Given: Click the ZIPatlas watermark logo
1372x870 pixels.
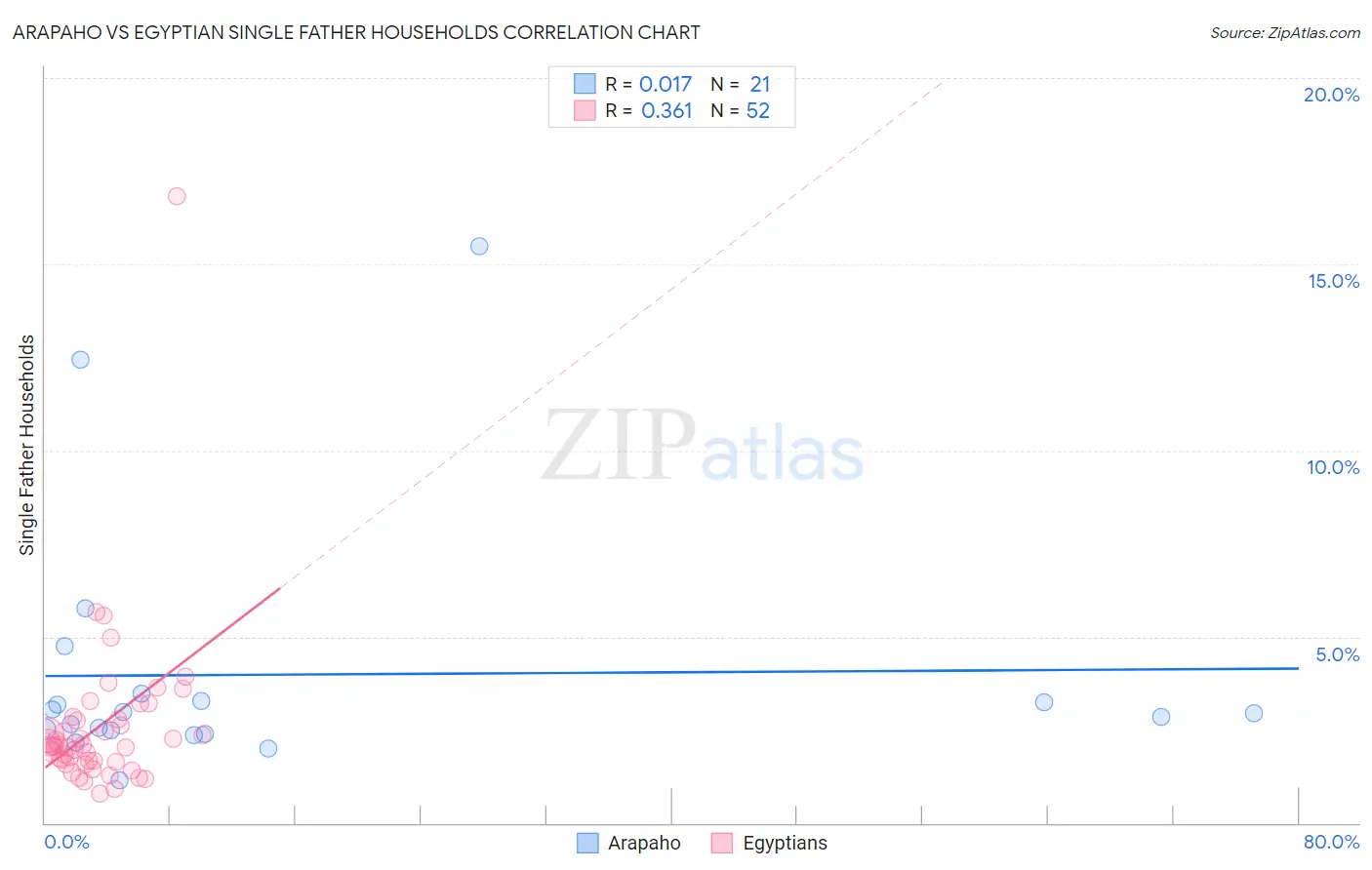Looking at the screenshot, I should (x=704, y=448).
